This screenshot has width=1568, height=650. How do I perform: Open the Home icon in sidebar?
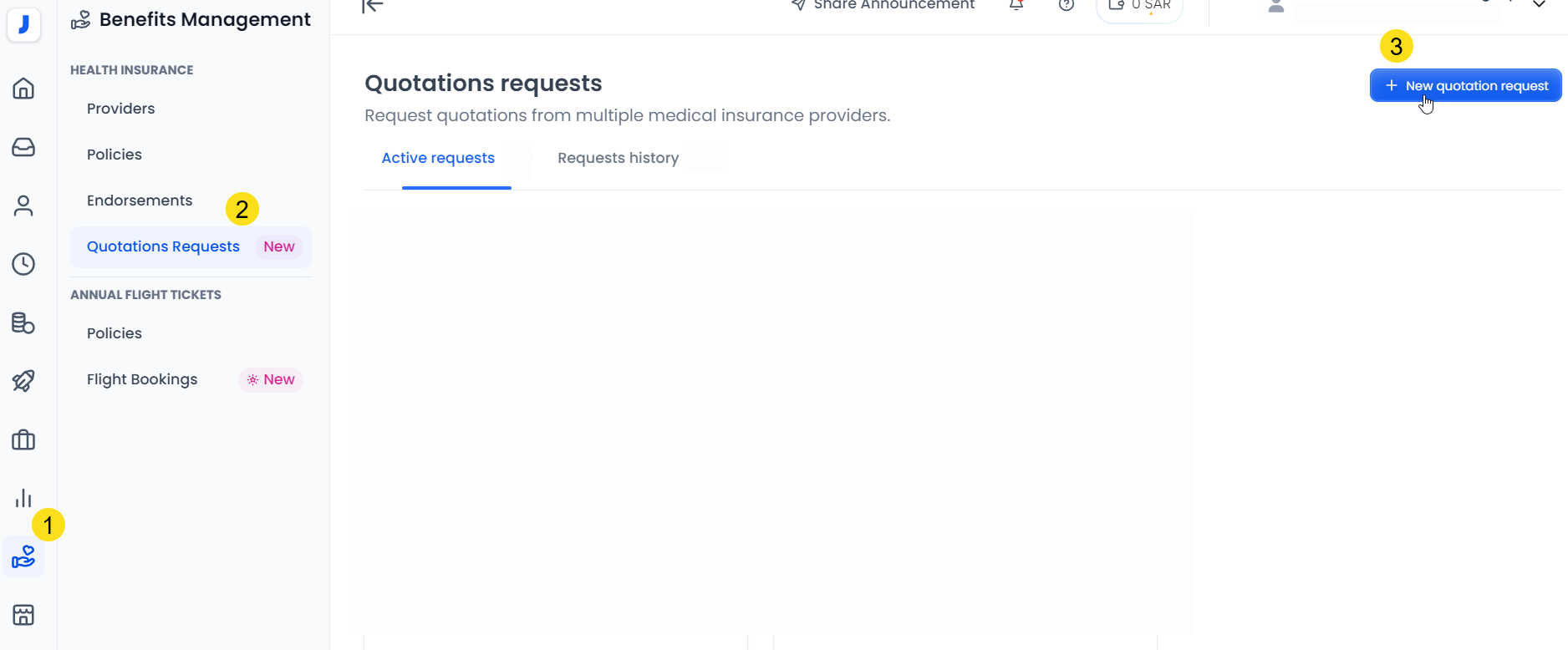point(23,88)
